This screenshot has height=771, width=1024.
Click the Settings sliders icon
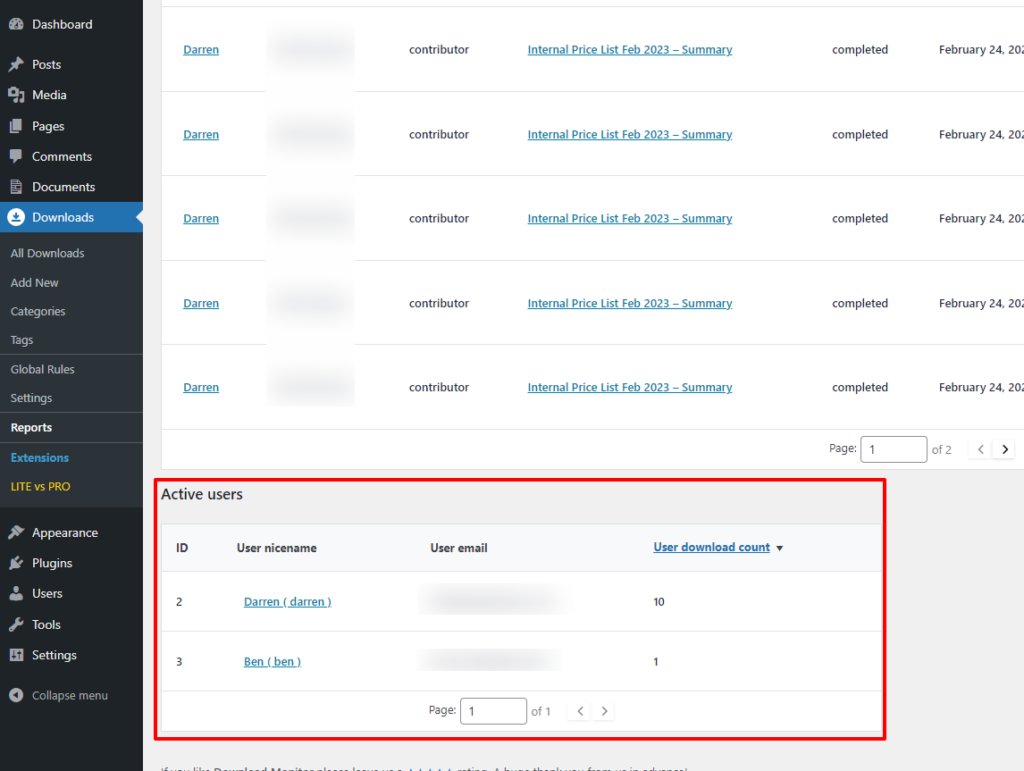click(16, 655)
